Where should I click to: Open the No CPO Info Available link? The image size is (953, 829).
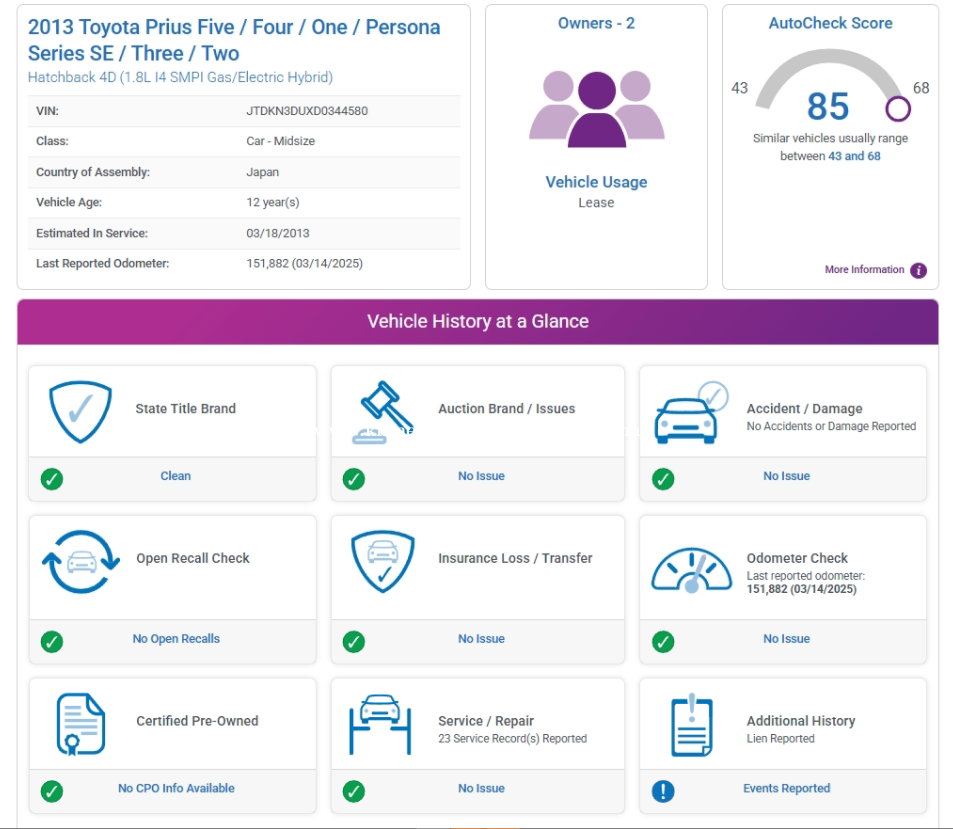tap(176, 788)
